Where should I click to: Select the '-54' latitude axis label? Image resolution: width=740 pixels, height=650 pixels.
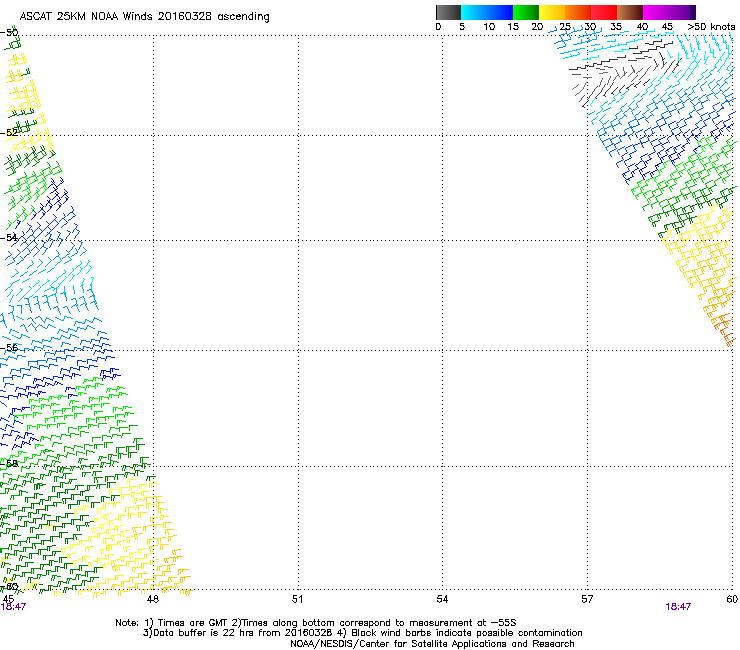[x=9, y=237]
